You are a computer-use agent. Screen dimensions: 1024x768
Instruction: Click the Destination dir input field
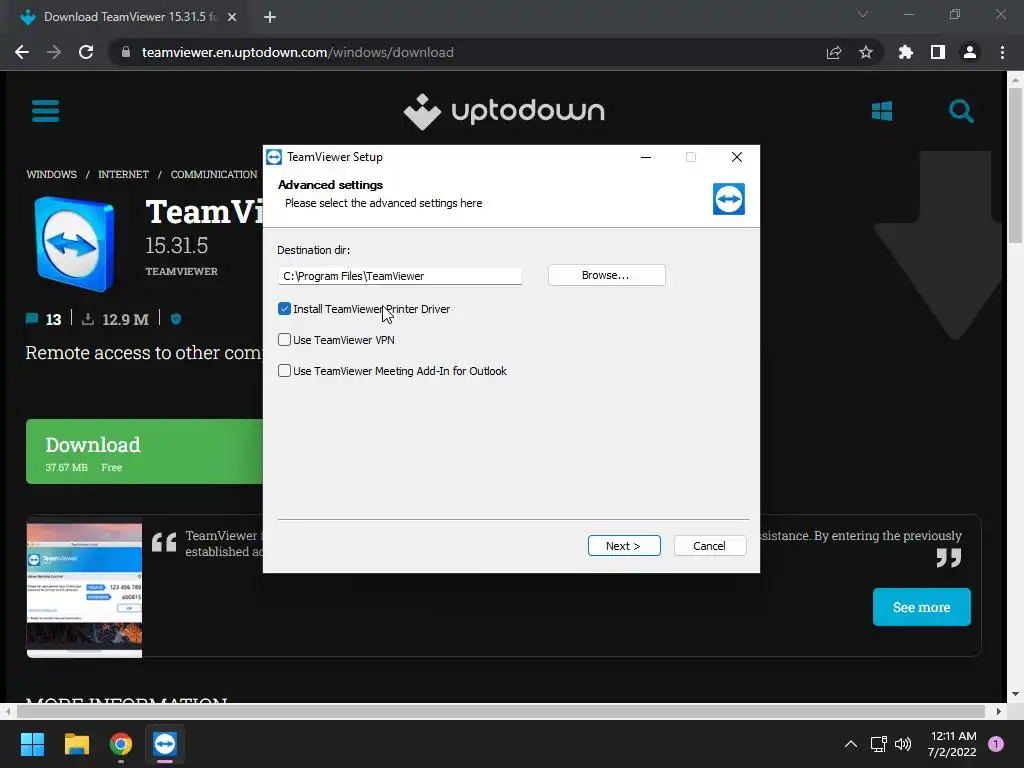coord(400,276)
